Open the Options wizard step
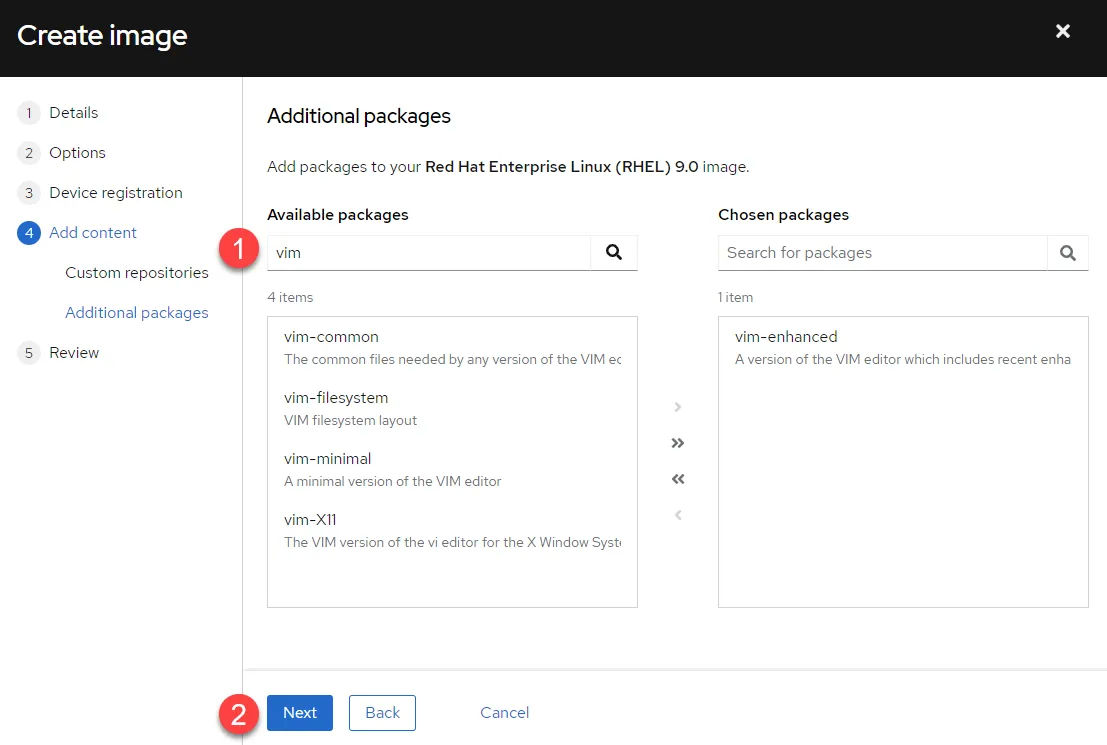 pos(77,153)
